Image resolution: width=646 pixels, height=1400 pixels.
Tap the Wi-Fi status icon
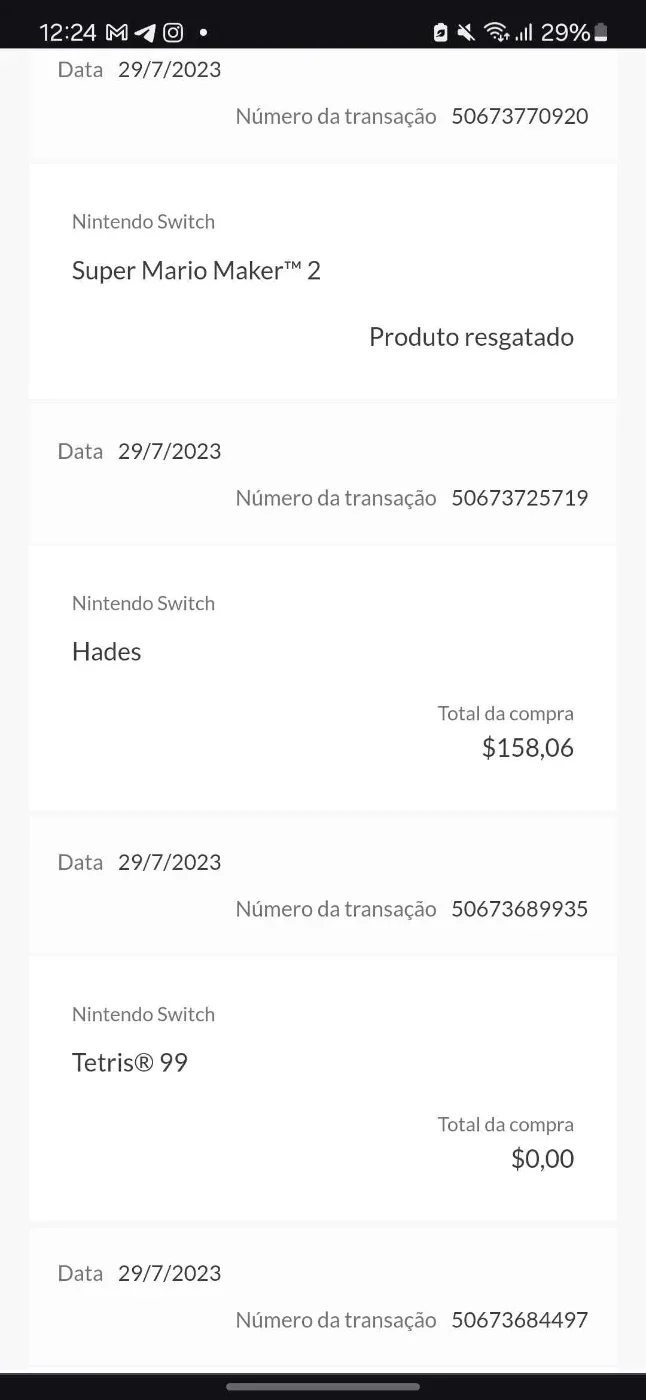coord(496,33)
